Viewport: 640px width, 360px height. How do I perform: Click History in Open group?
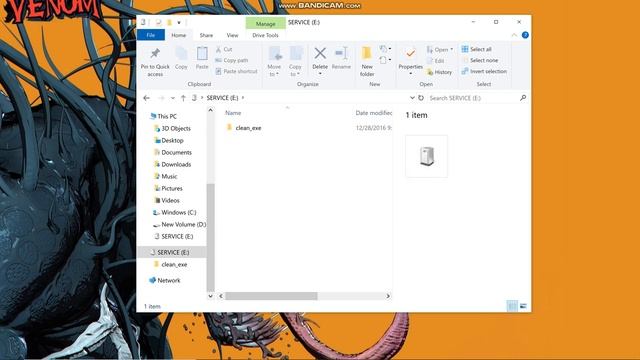click(x=439, y=72)
